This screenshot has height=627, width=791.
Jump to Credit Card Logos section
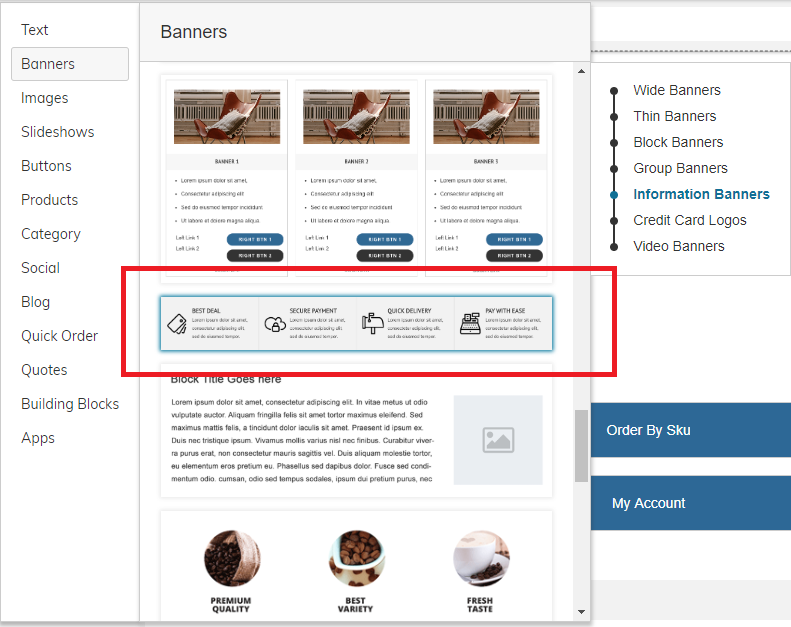(x=690, y=220)
